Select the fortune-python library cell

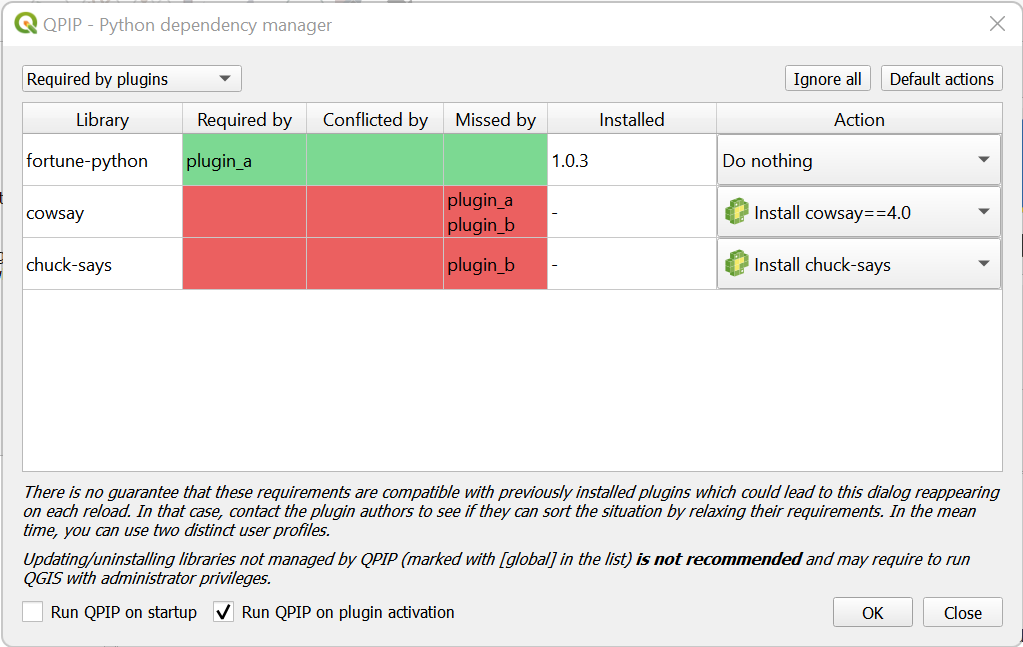[x=102, y=160]
